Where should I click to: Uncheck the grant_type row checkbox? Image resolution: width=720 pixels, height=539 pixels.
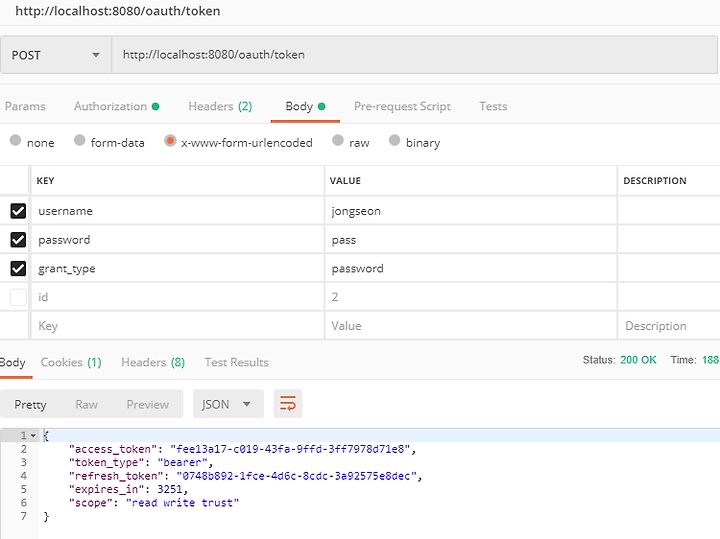pyautogui.click(x=18, y=269)
